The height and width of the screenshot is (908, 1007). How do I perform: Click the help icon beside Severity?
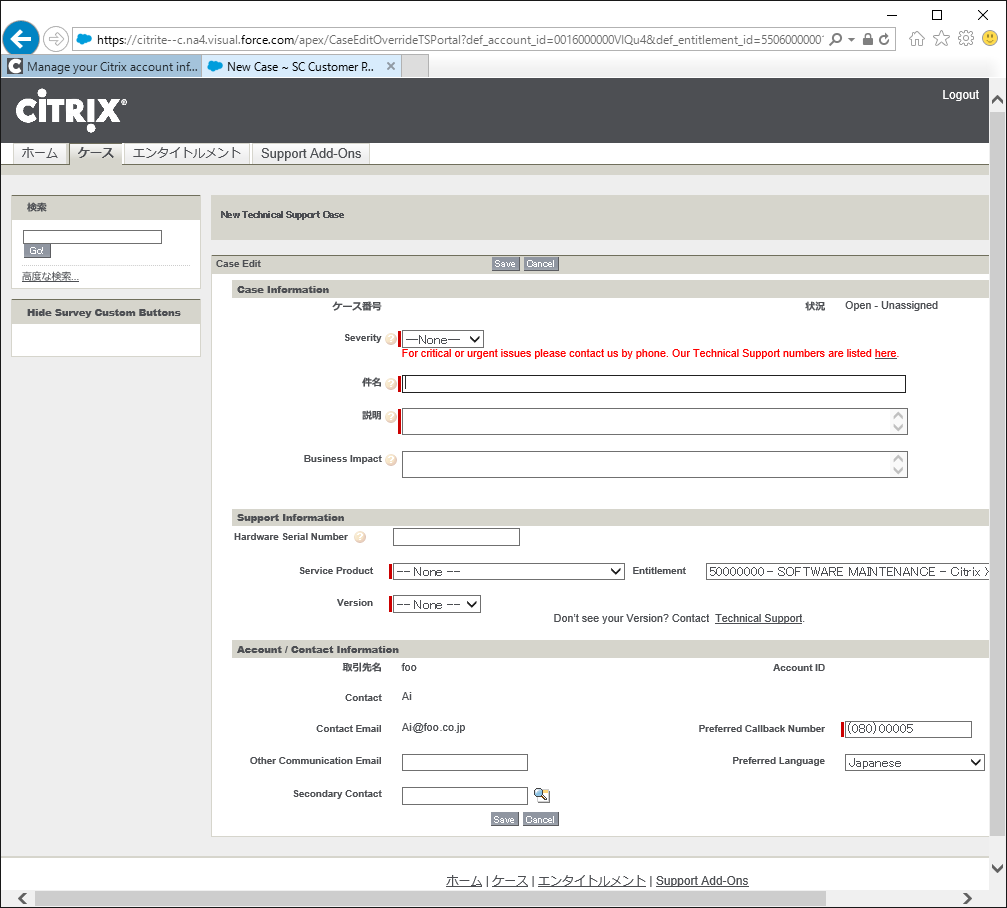coord(391,339)
